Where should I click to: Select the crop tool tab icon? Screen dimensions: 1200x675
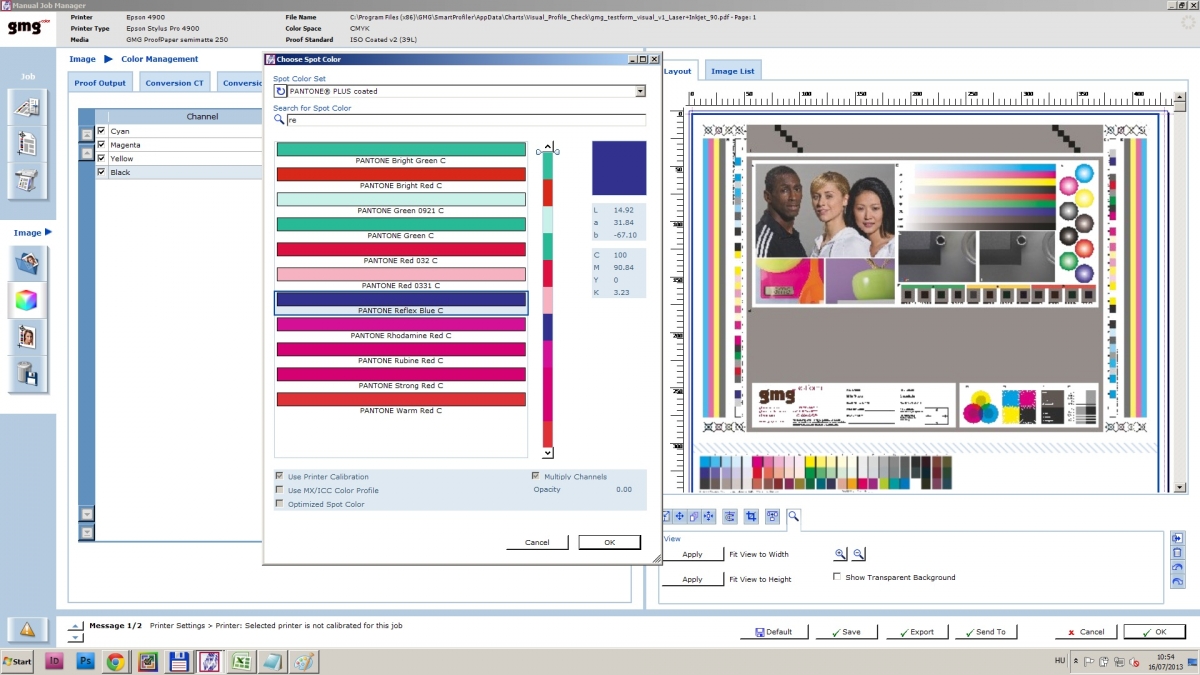751,516
